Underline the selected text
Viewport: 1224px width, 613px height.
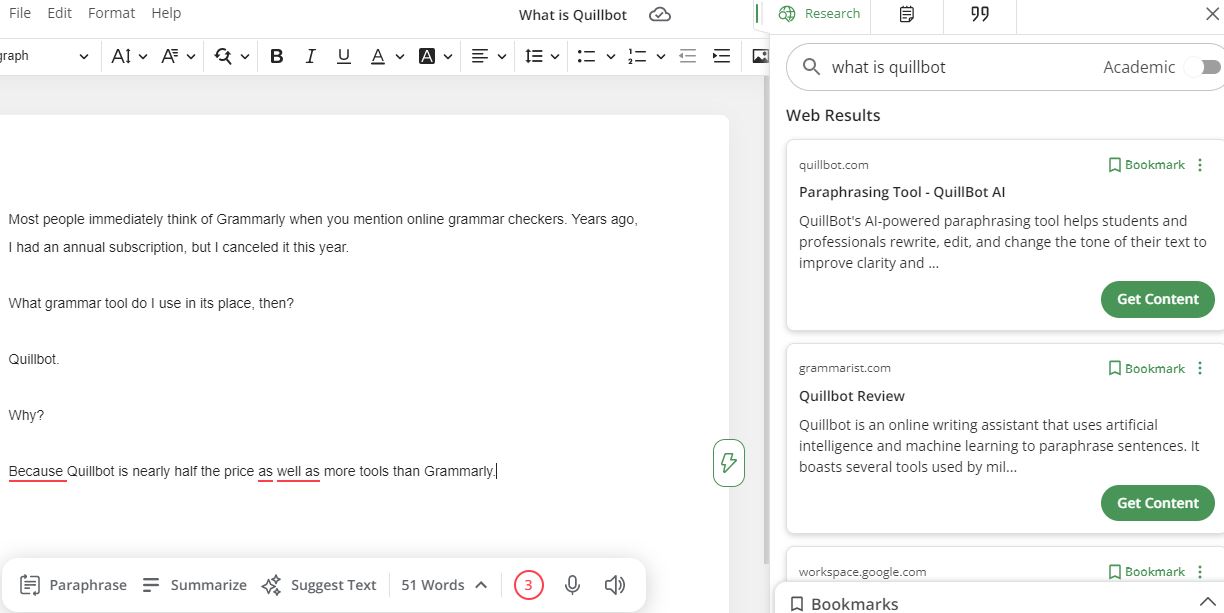point(344,56)
